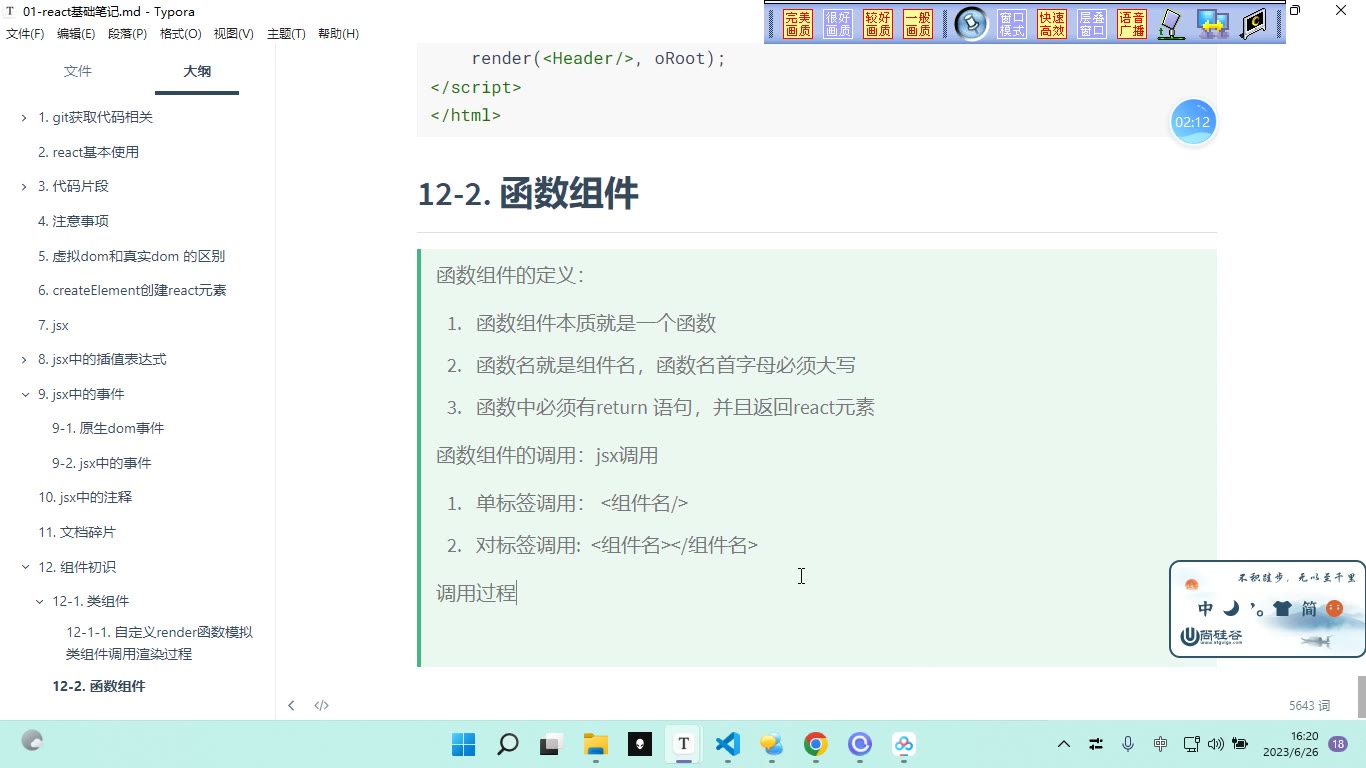The image size is (1366, 768).
Task: Click the pushpin icon in remote toolbar
Action: 970,24
